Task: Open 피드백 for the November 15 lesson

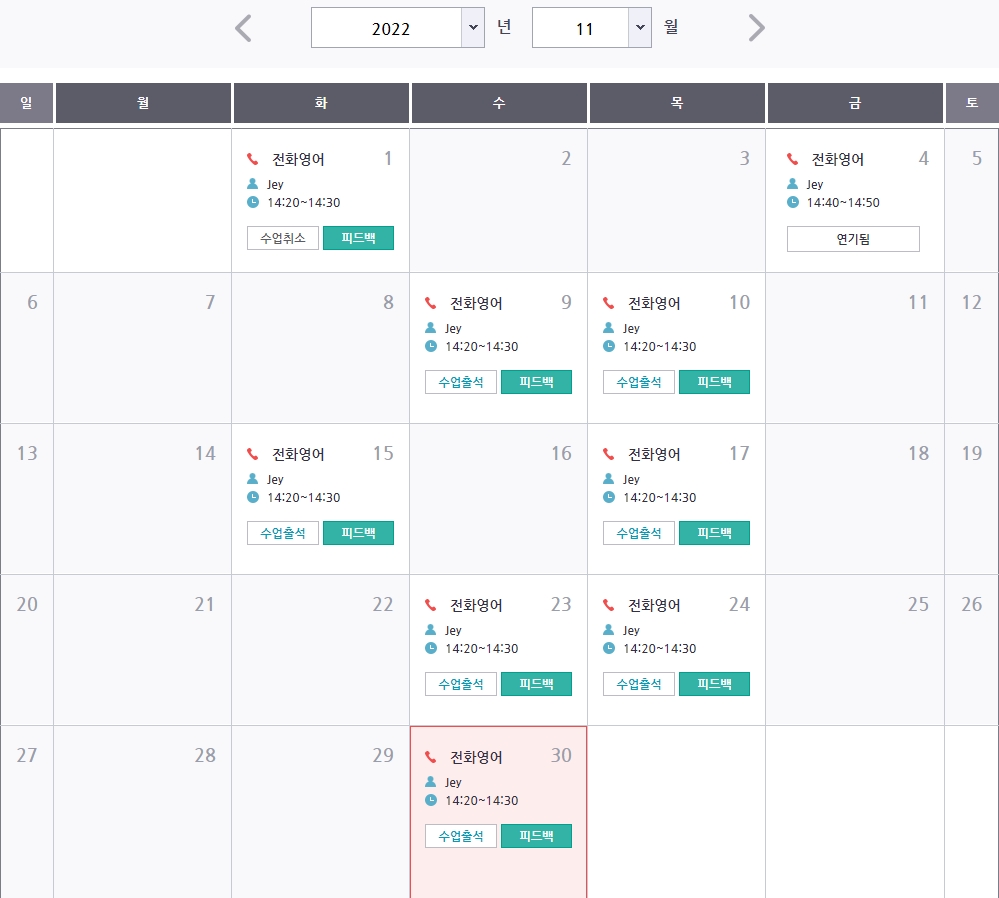Action: click(x=358, y=533)
